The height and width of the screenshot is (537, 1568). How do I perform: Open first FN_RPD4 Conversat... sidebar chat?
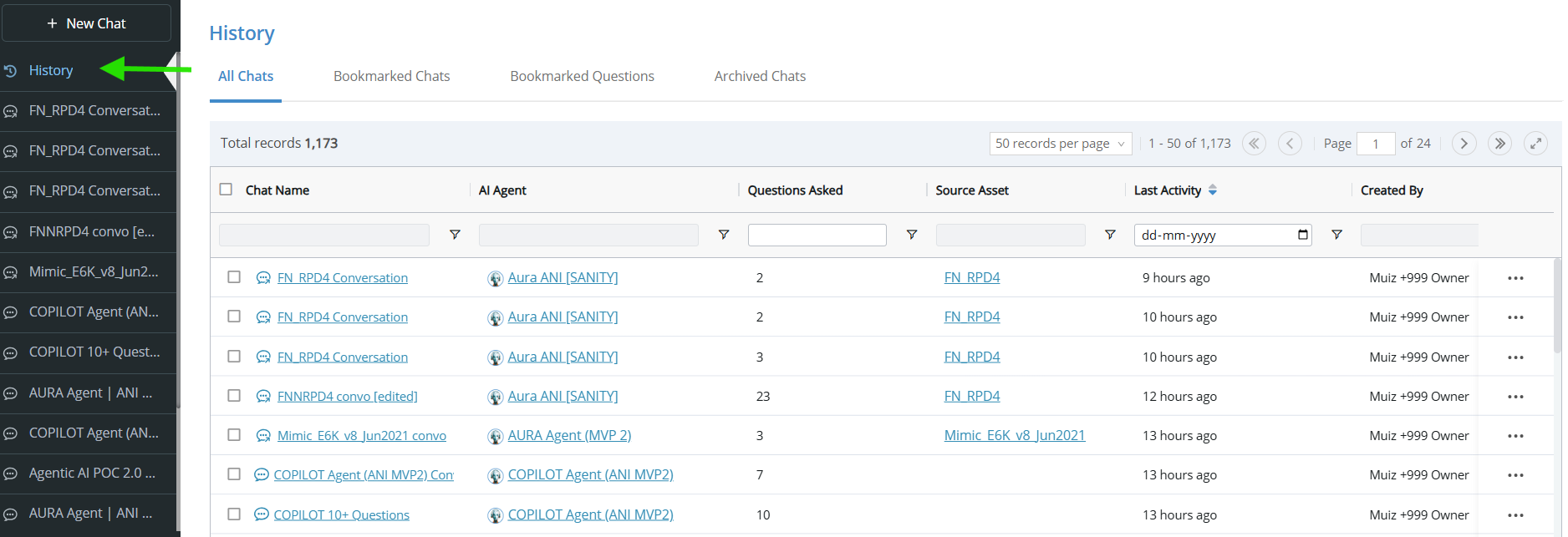tap(94, 110)
